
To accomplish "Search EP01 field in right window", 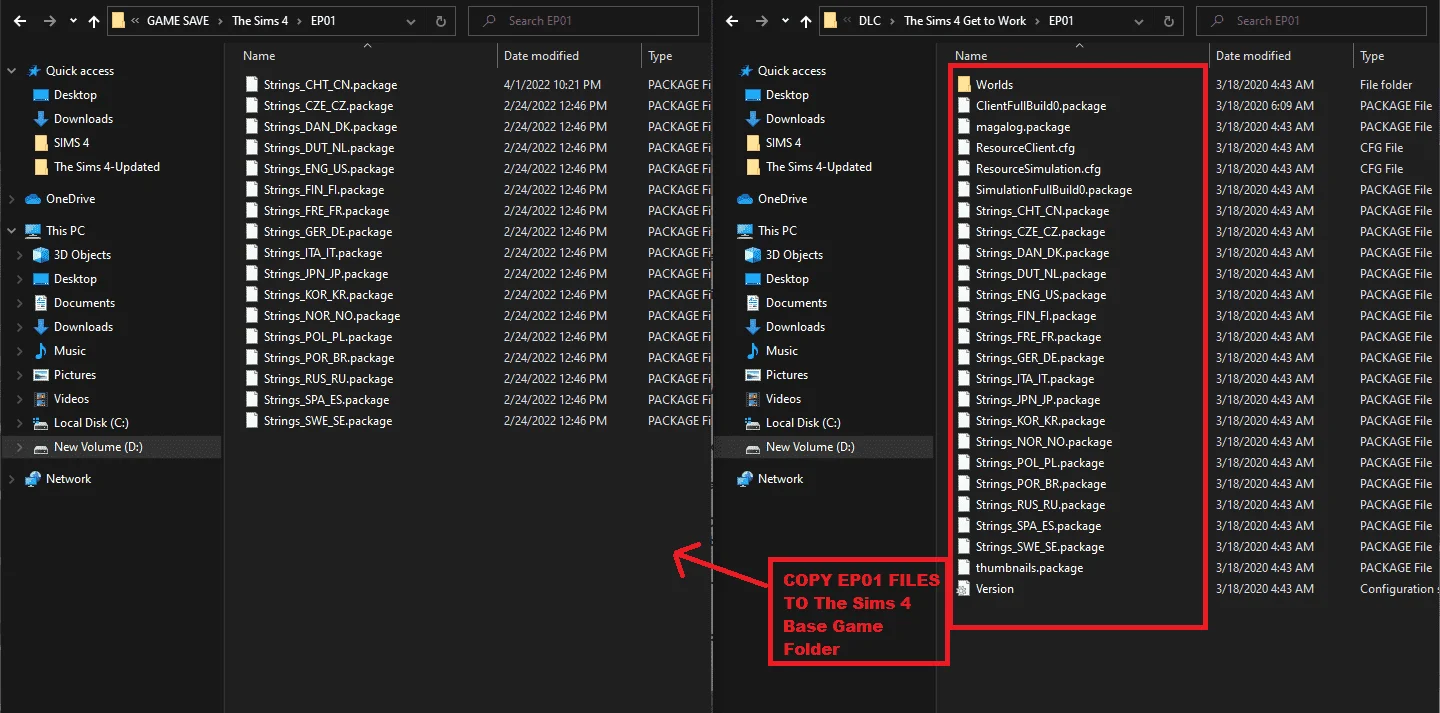I will 1312,20.
